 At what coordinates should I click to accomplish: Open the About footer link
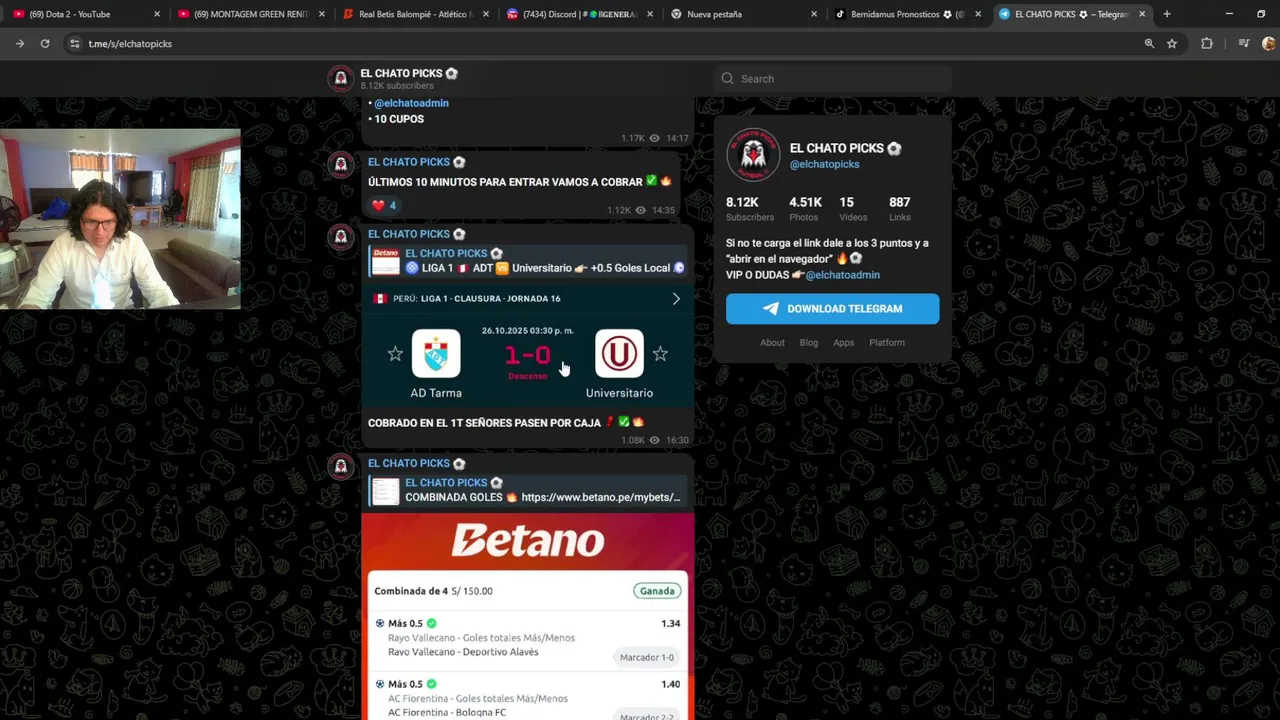click(x=772, y=343)
